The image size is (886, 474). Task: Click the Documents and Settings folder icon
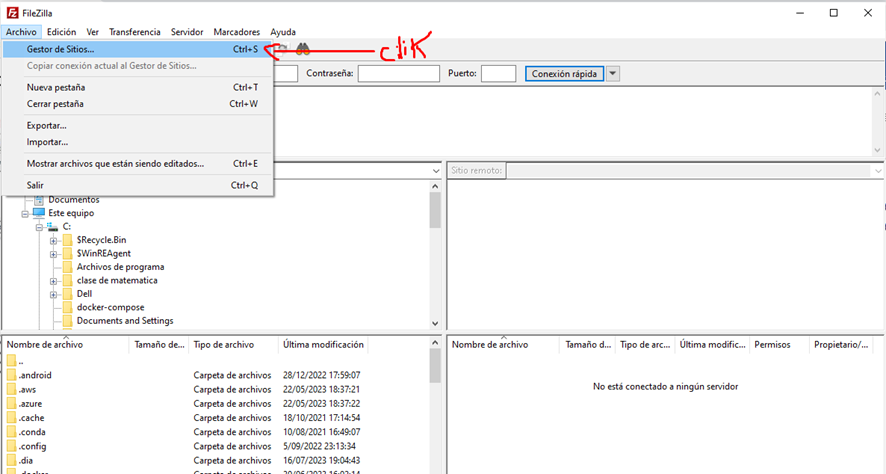67,321
